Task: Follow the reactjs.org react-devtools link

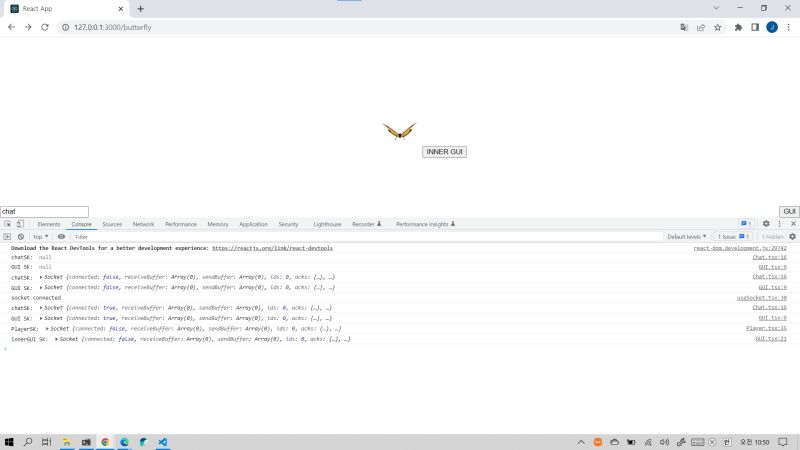Action: tap(272, 248)
